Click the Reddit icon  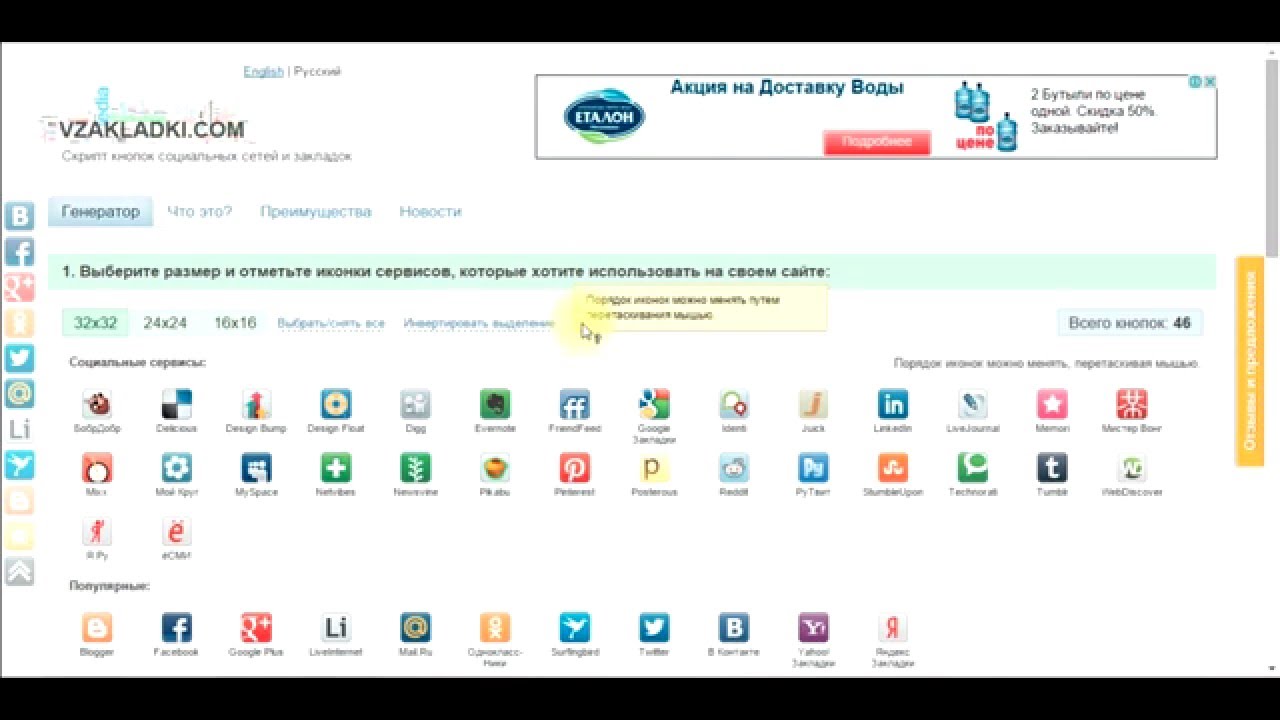pos(734,468)
